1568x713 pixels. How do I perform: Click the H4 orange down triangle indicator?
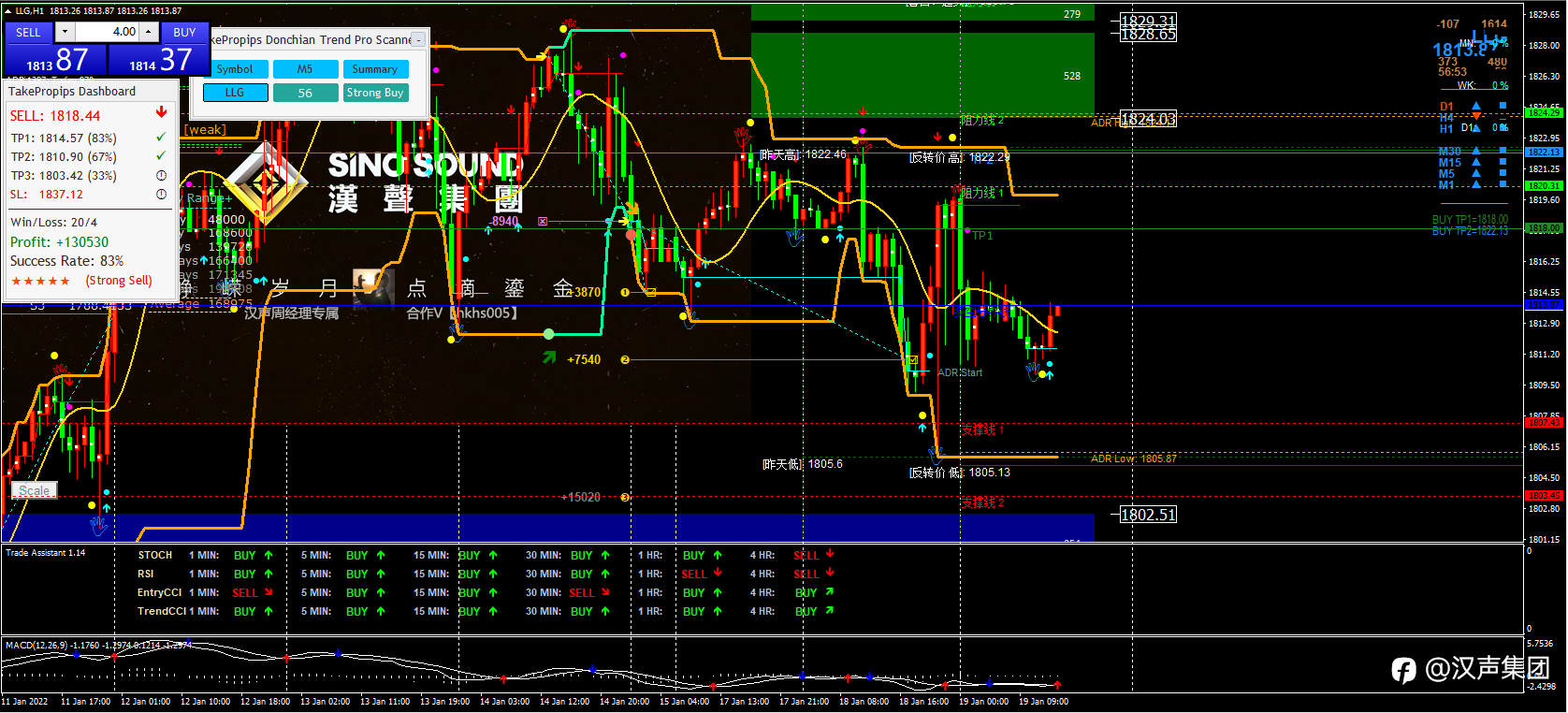click(1476, 117)
